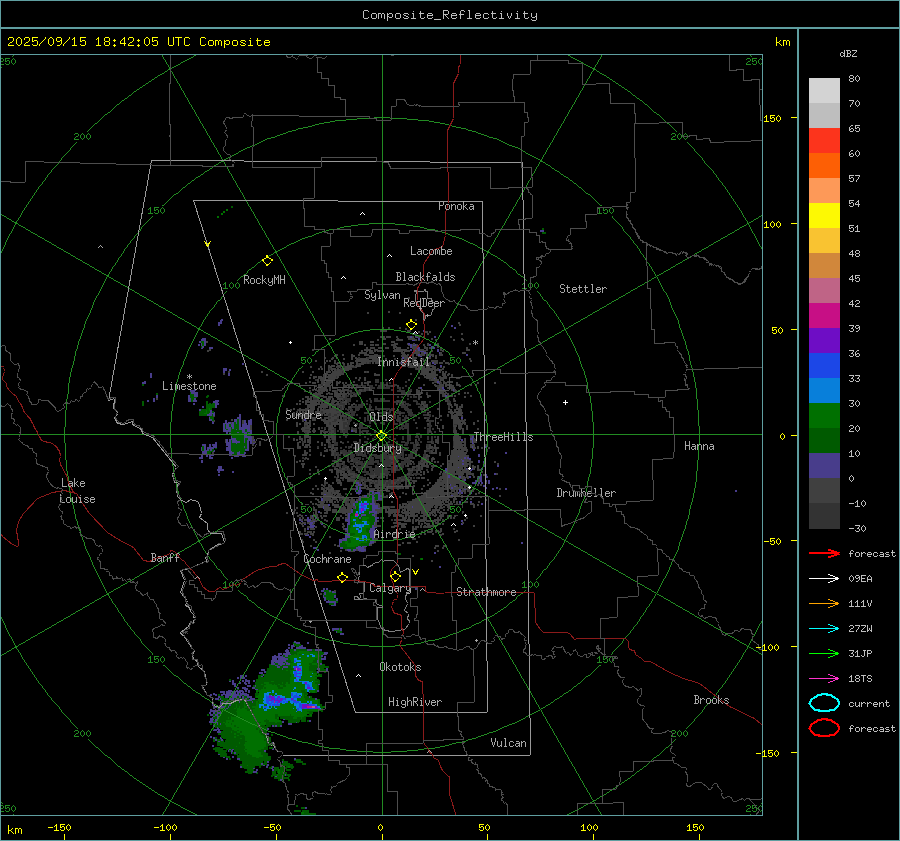Click the yellow diamond marker near Cochrane
The width and height of the screenshot is (900, 841).
point(342,577)
